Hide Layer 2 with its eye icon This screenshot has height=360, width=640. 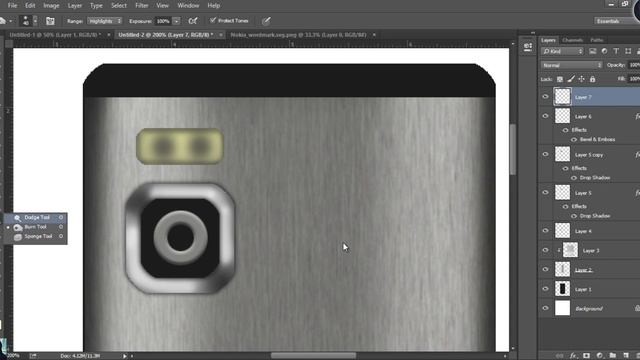coord(545,269)
